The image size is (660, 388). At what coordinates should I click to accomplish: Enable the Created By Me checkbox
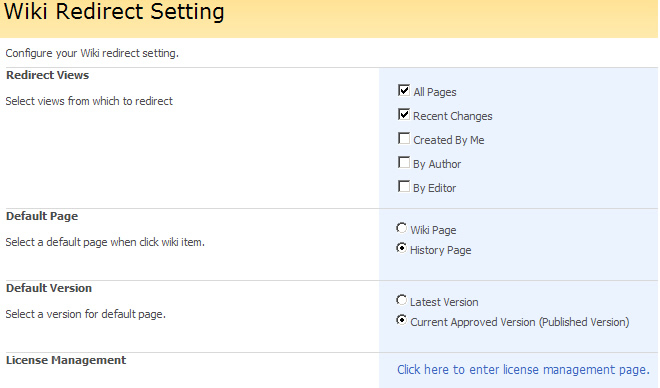[x=404, y=138]
